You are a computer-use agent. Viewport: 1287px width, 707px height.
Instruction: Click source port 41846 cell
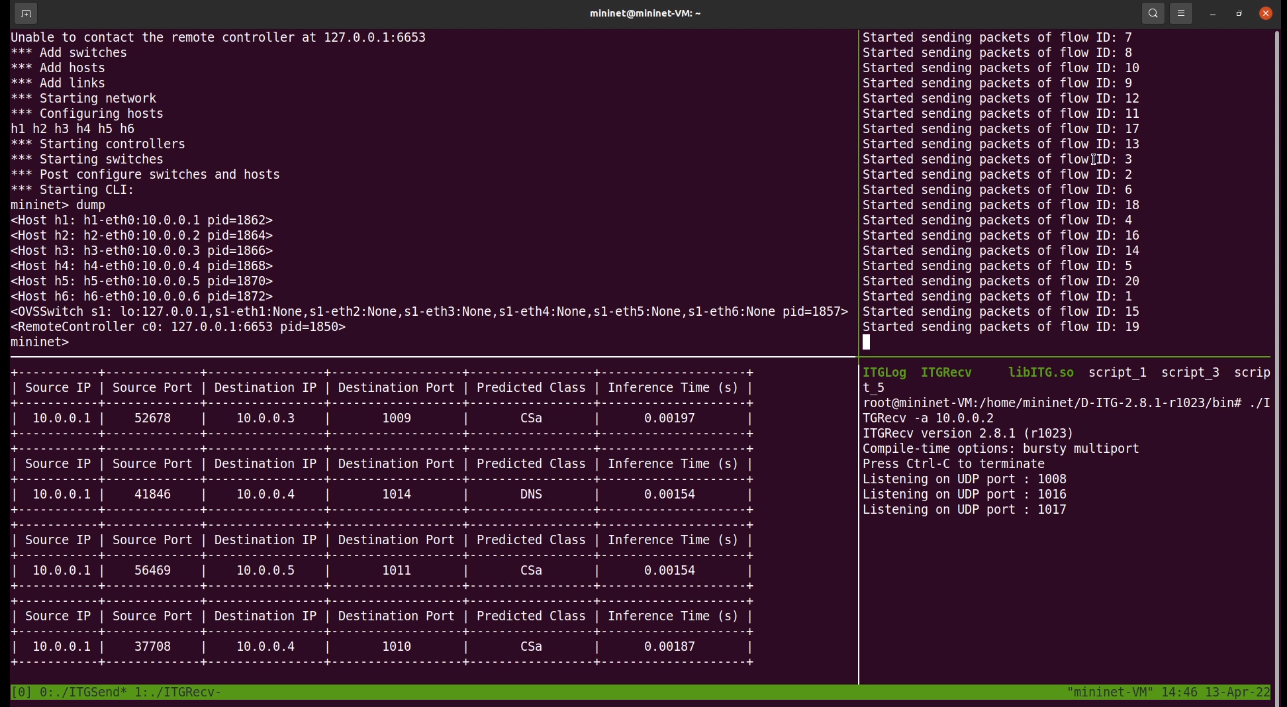tap(152, 494)
